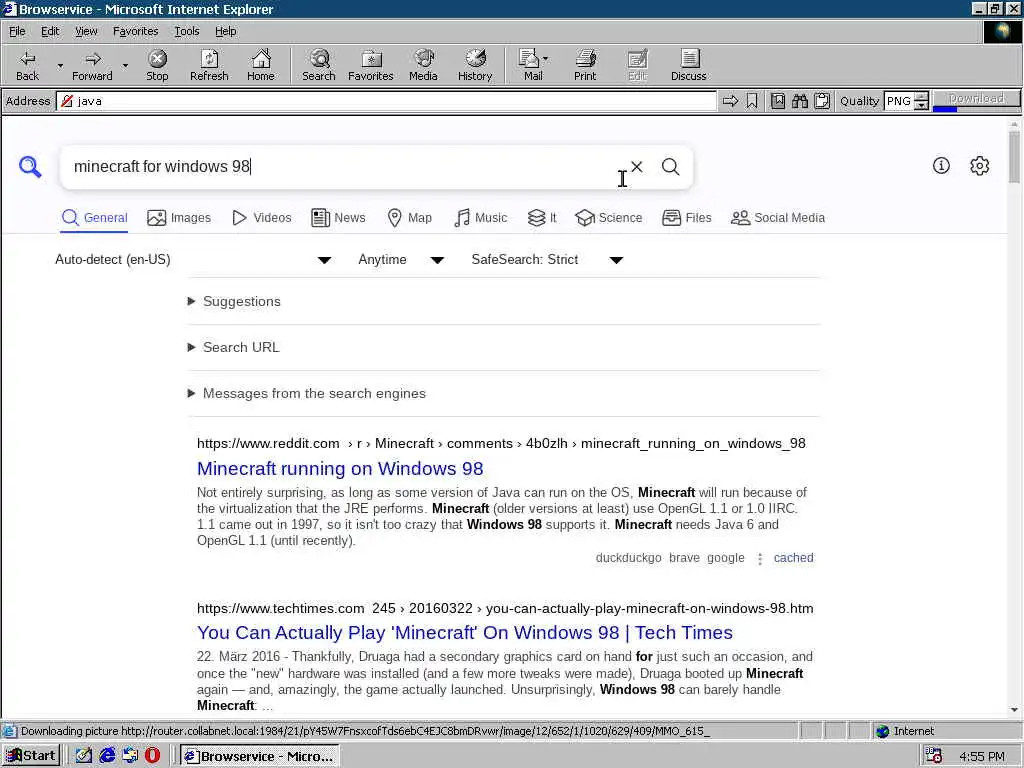Click the clipboard icon near Quality
The image size is (1024, 768).
(x=822, y=101)
